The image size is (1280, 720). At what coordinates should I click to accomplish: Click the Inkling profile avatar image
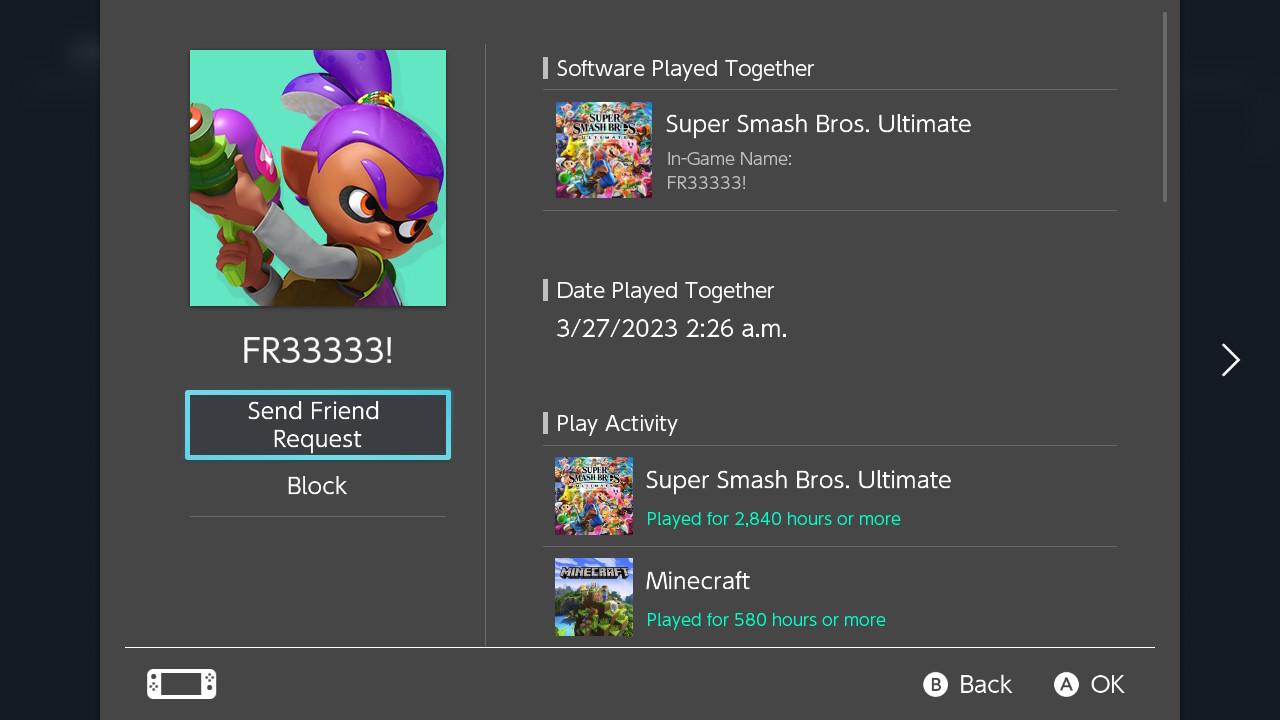(x=318, y=178)
